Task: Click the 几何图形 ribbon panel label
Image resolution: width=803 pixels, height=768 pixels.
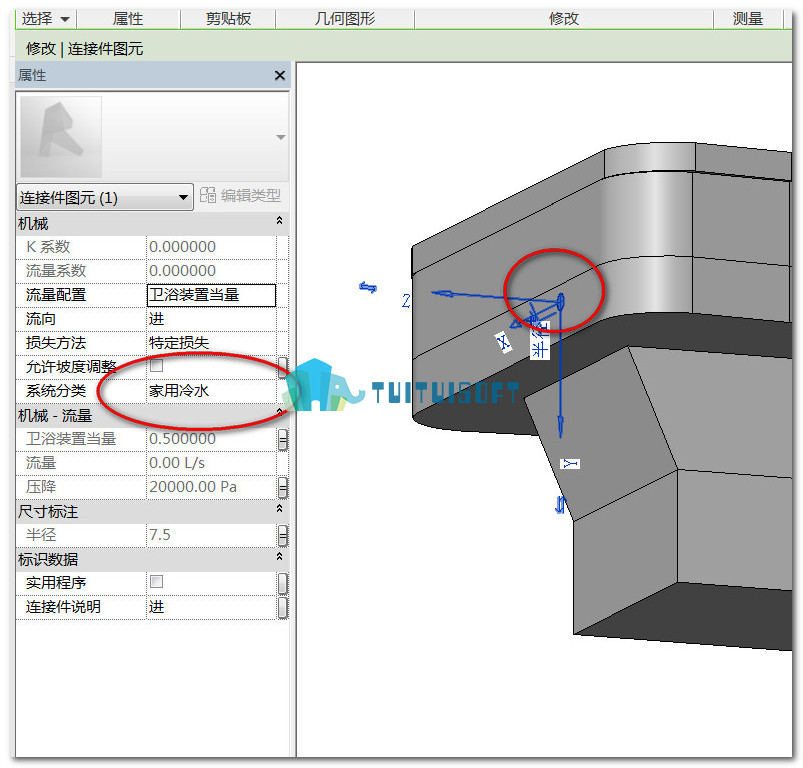Action: [x=345, y=19]
